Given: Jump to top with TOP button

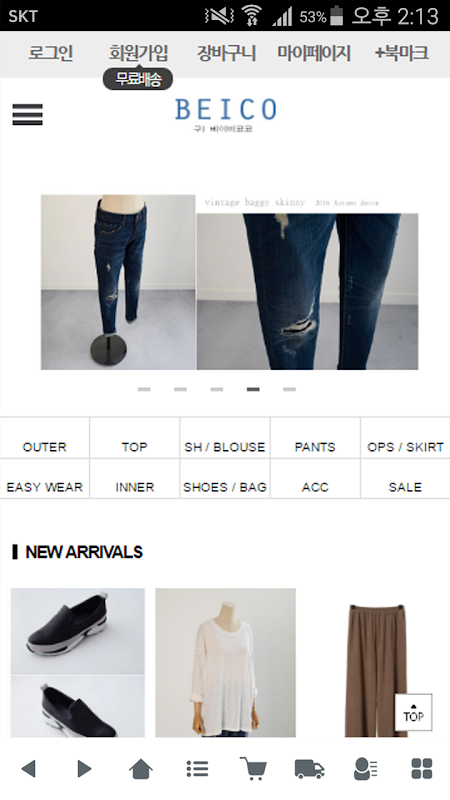Looking at the screenshot, I should point(413,712).
